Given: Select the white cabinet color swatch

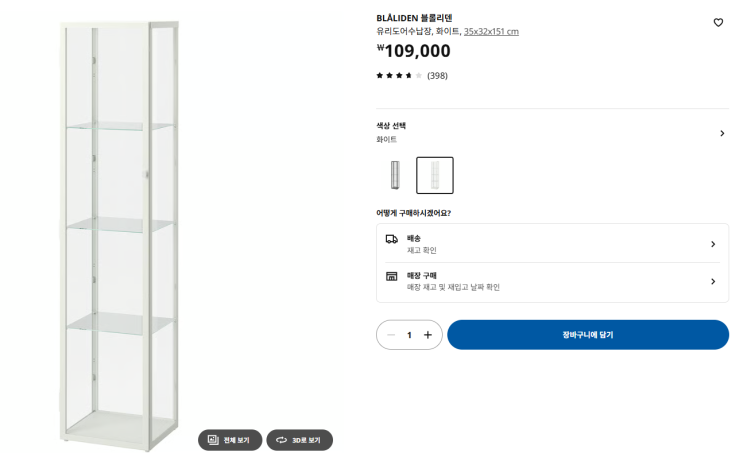Looking at the screenshot, I should point(435,175).
